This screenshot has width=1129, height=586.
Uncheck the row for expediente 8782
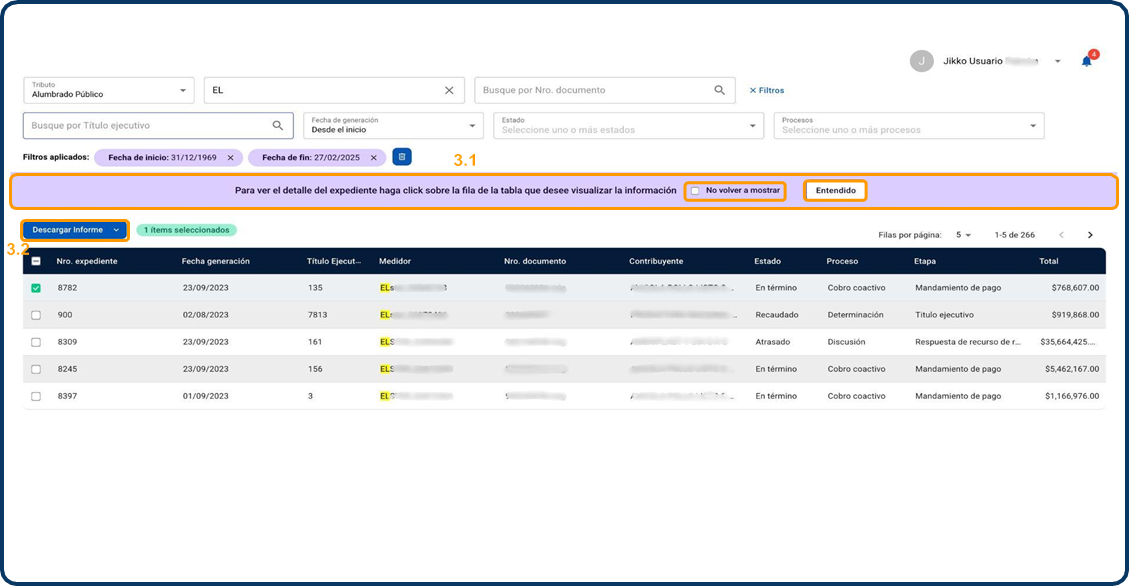36,288
